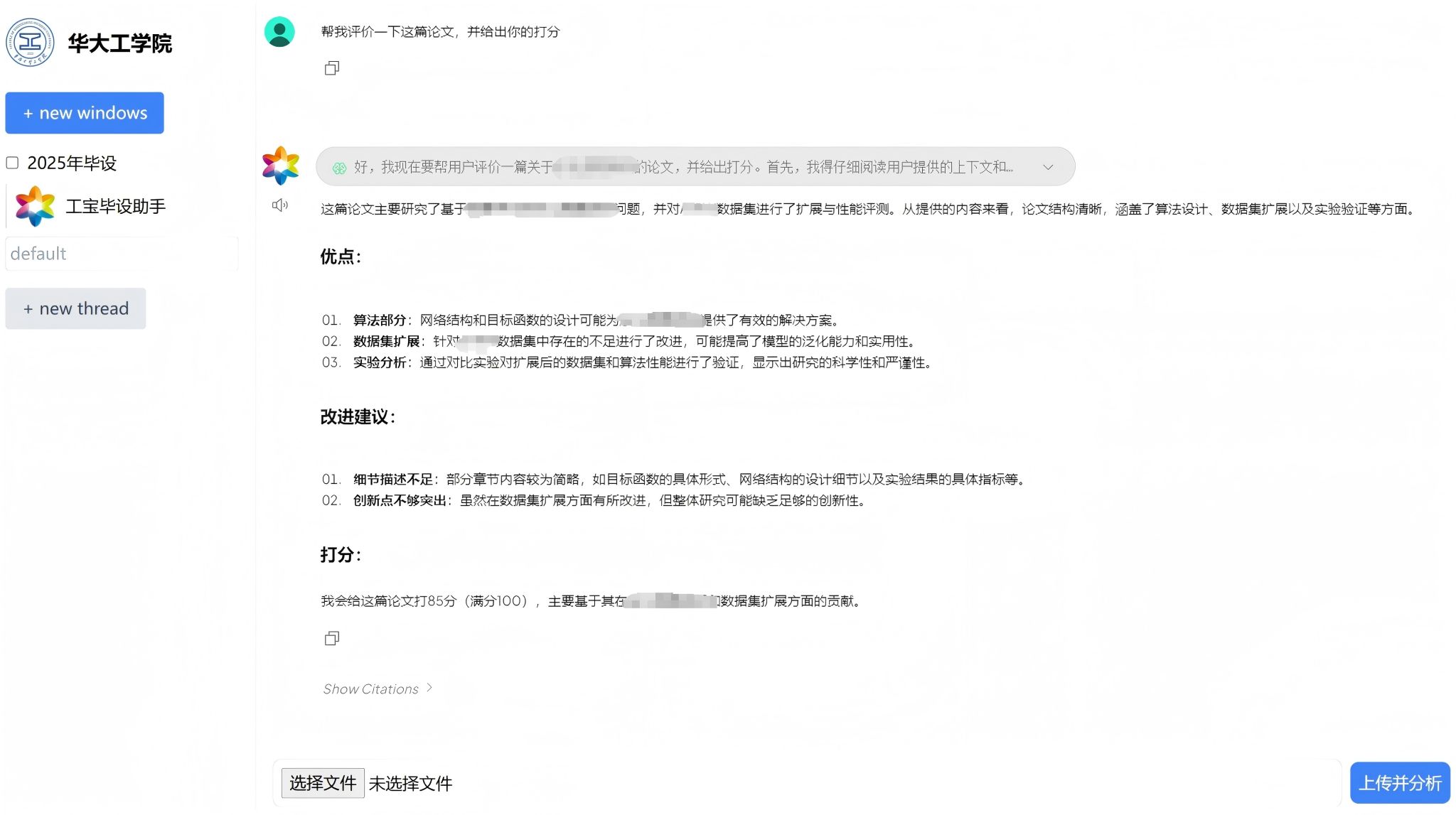This screenshot has width=1456, height=815.
Task: Click 选择文件 to choose a file
Action: point(322,782)
